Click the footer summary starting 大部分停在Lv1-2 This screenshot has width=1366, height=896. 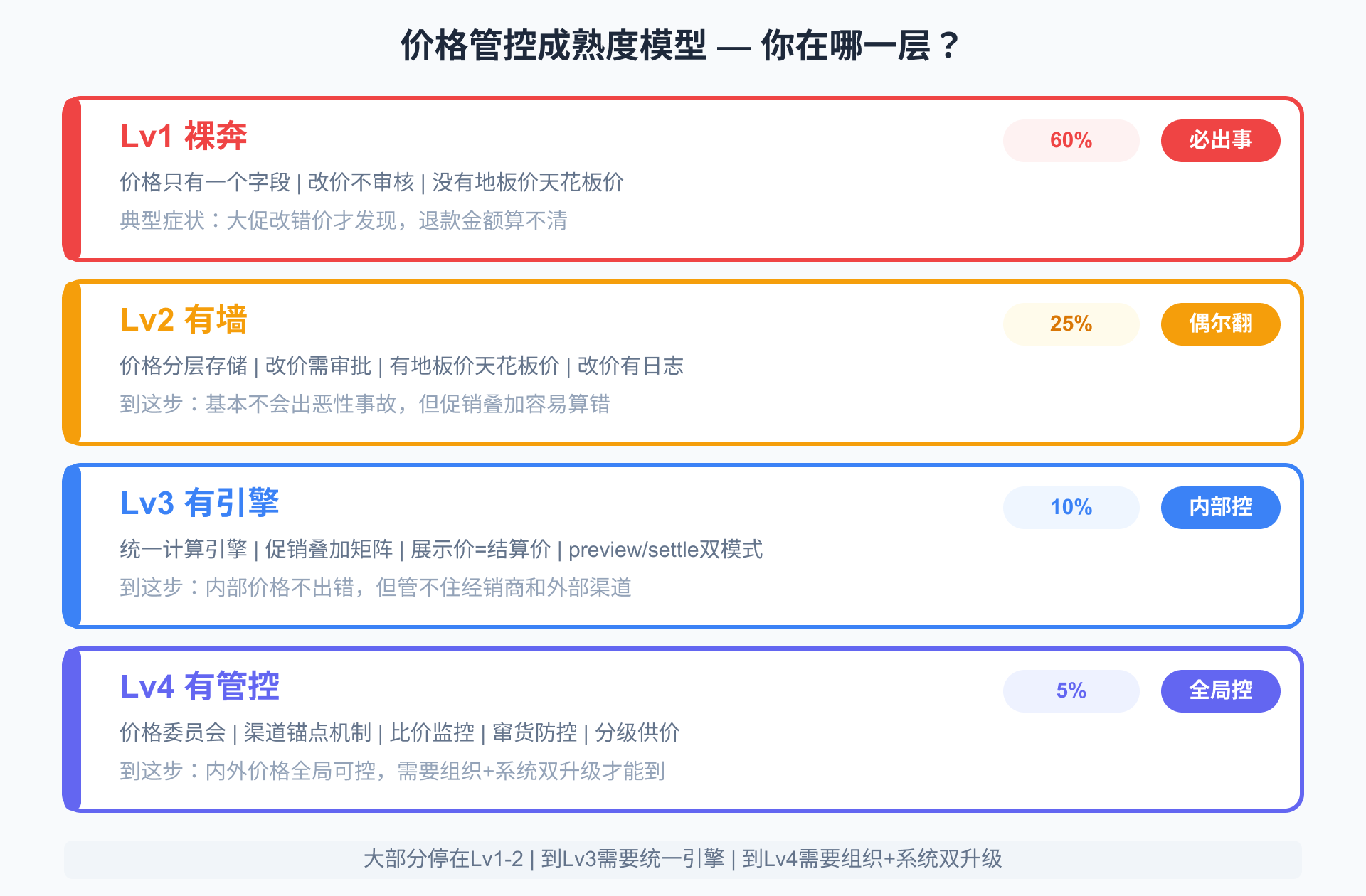[682, 859]
